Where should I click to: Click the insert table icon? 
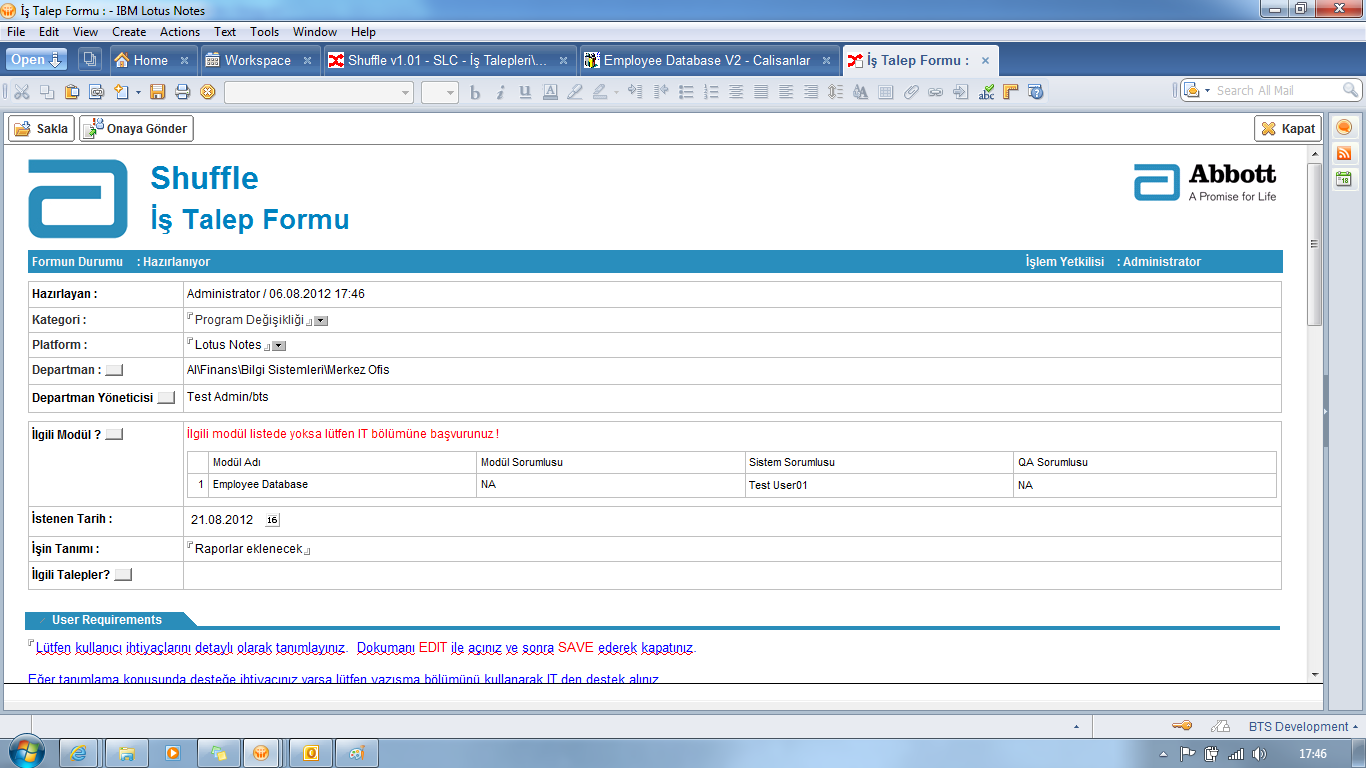pyautogui.click(x=885, y=92)
